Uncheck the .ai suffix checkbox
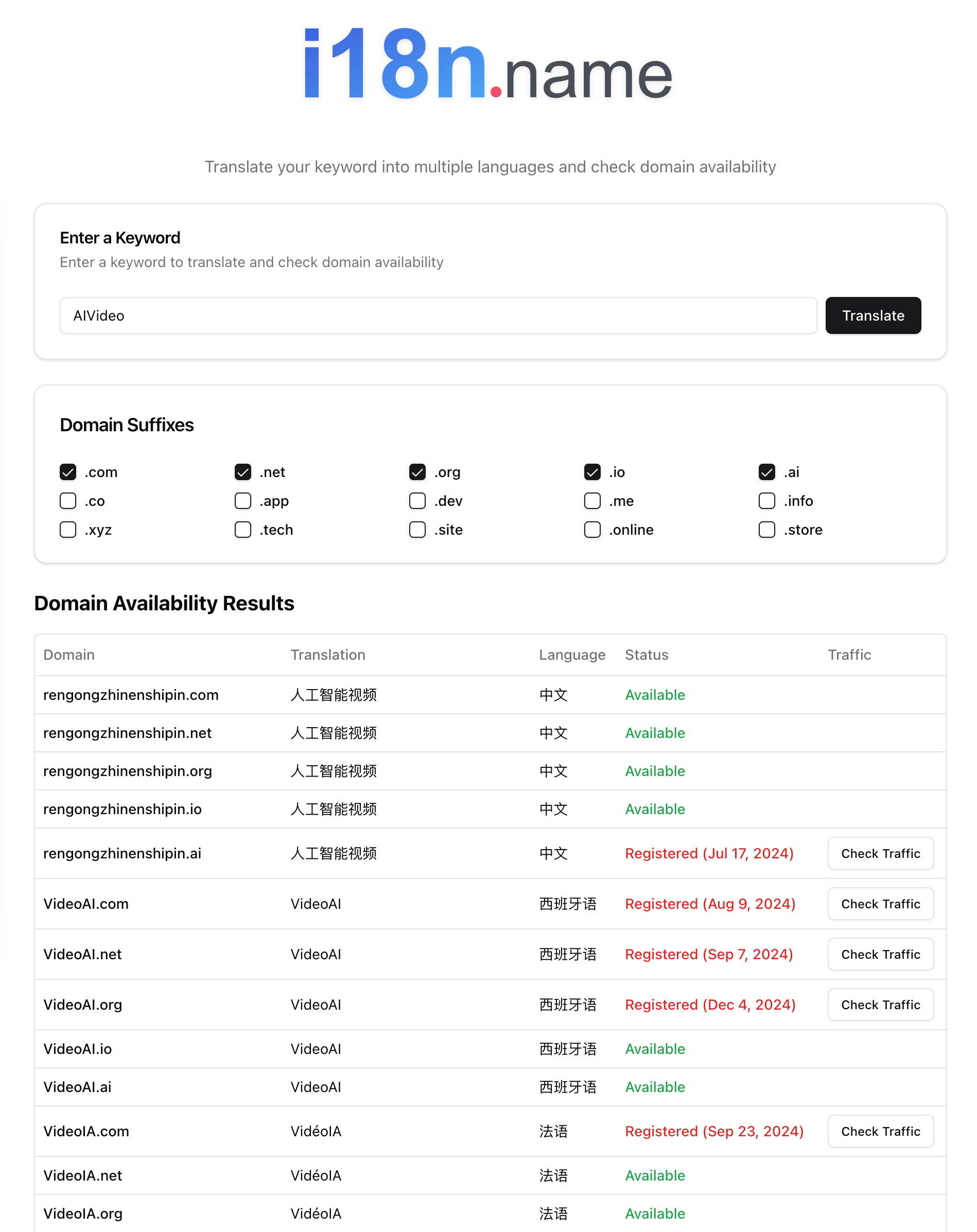Viewport: 977px width, 1232px height. (766, 472)
